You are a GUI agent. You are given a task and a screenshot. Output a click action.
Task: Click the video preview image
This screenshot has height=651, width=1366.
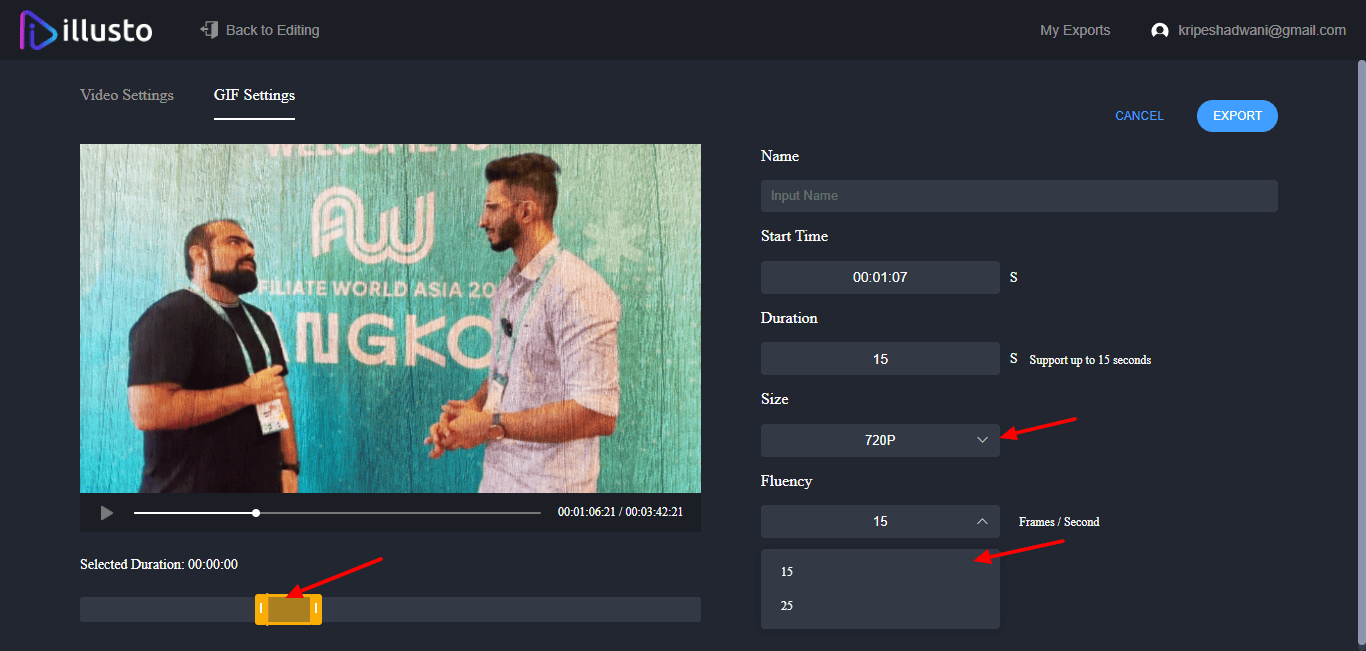point(390,318)
